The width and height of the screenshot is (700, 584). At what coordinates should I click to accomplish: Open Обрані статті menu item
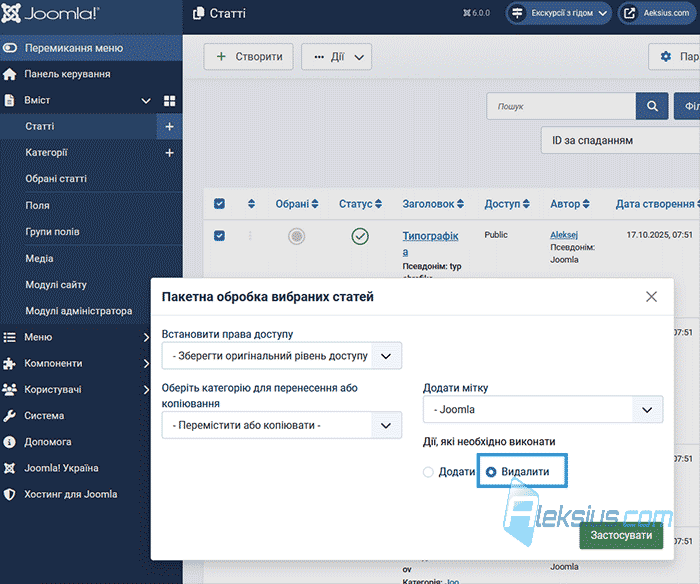point(56,179)
